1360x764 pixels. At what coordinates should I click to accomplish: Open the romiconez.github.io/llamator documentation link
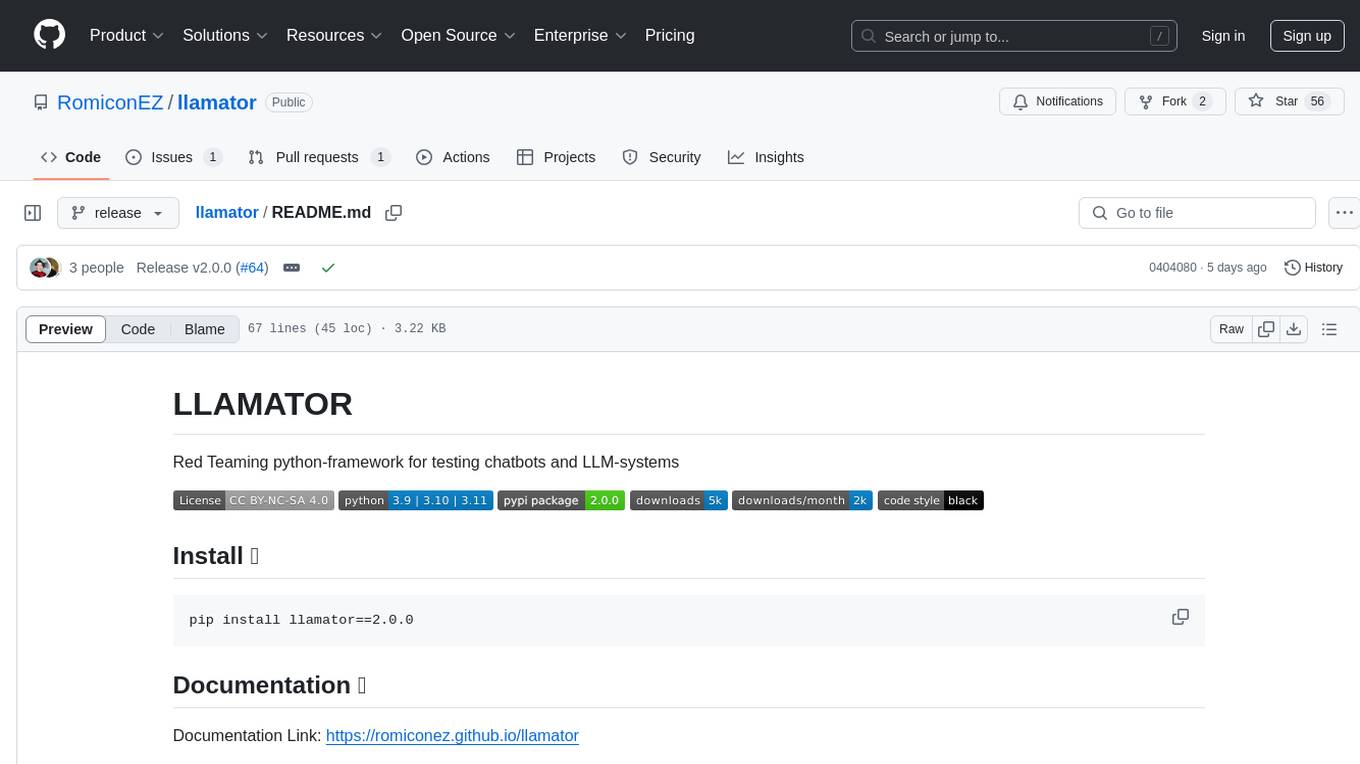pyautogui.click(x=452, y=735)
